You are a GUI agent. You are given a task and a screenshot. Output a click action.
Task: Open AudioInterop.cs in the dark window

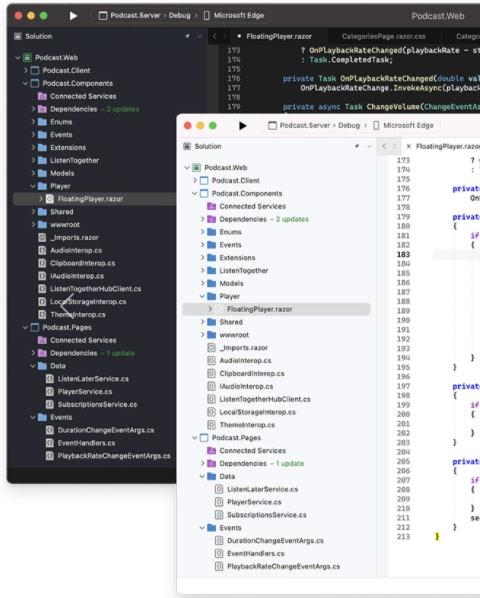(x=76, y=251)
